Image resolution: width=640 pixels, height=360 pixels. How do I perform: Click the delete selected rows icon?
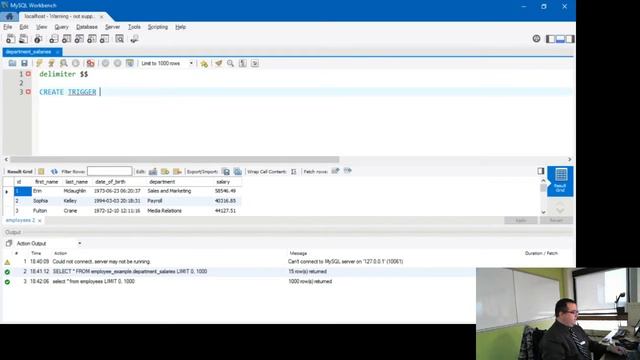pos(177,171)
